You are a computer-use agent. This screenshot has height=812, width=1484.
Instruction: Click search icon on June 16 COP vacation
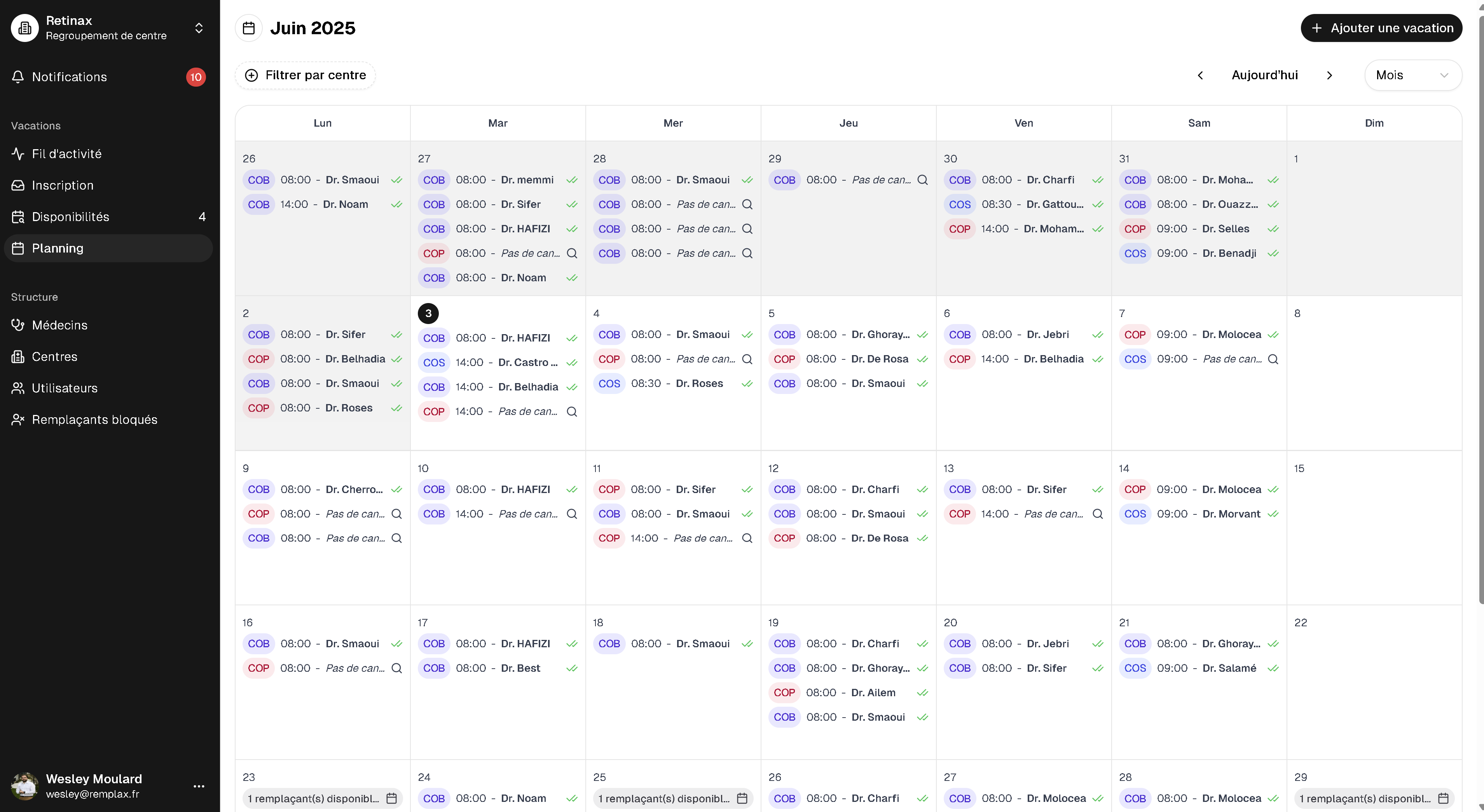pos(396,668)
